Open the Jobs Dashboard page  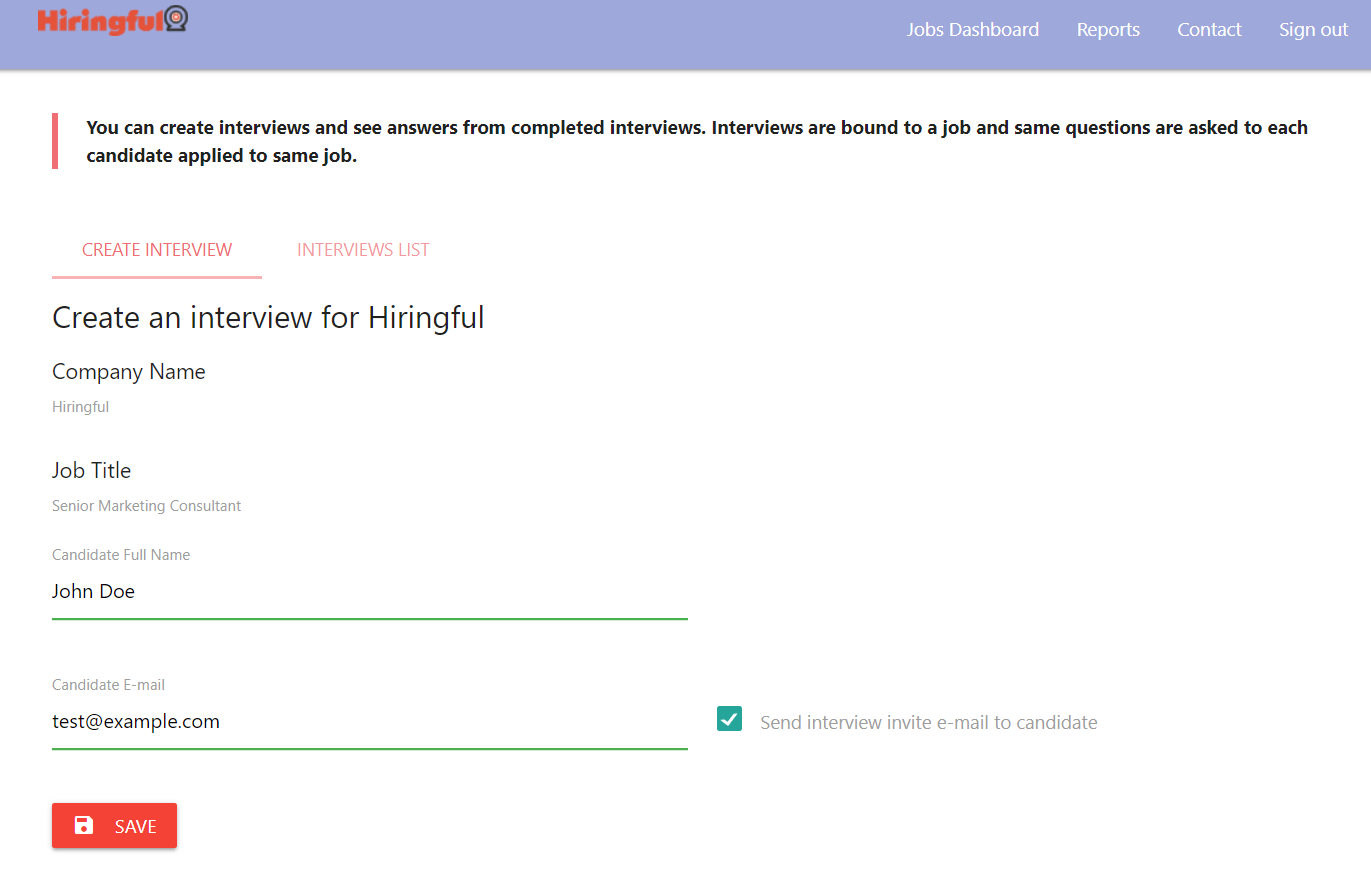[x=972, y=29]
